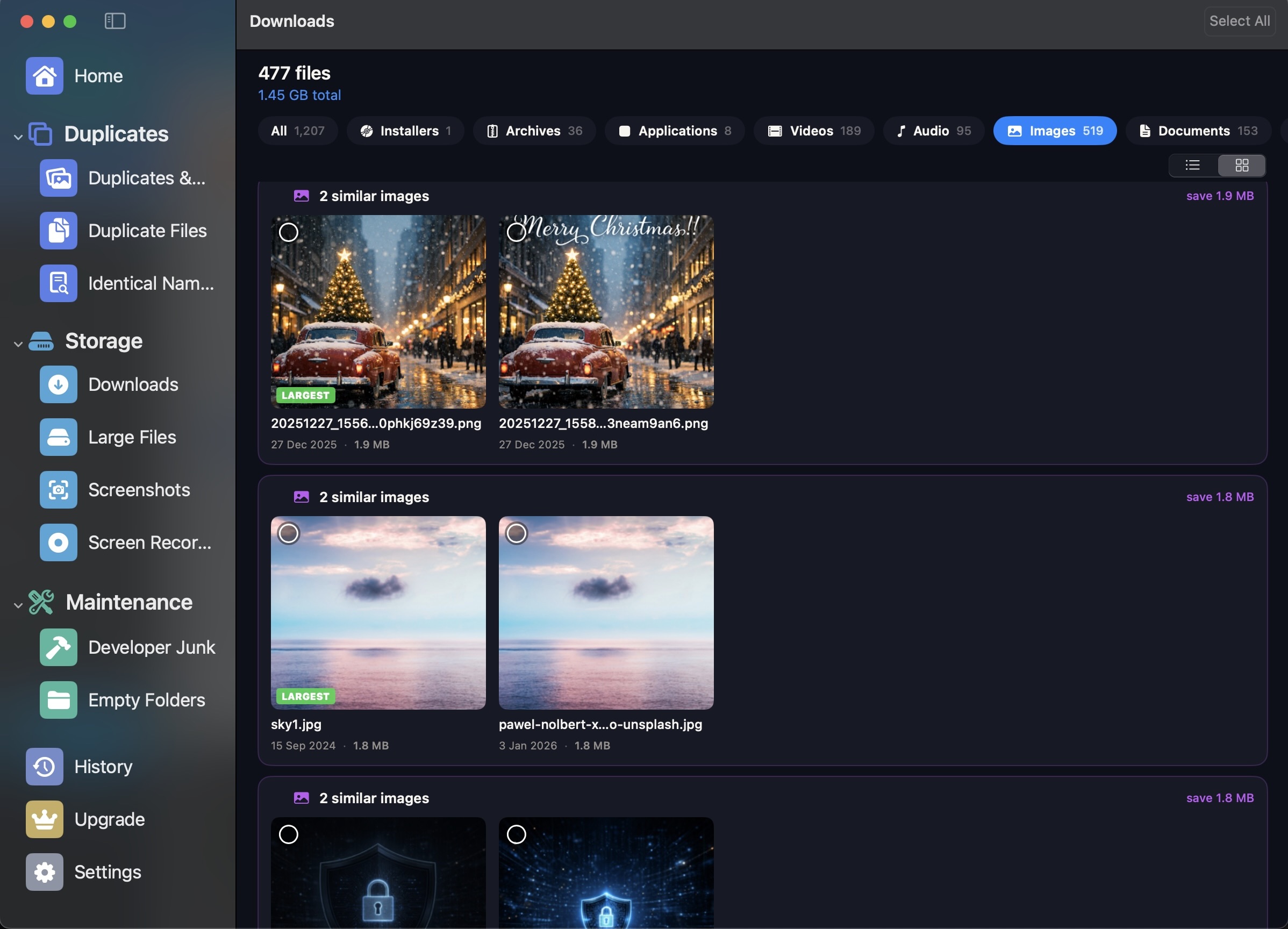This screenshot has height=929, width=1288.
Task: Open the pawel-nolbert unsplash thumbnail
Action: pyautogui.click(x=606, y=613)
